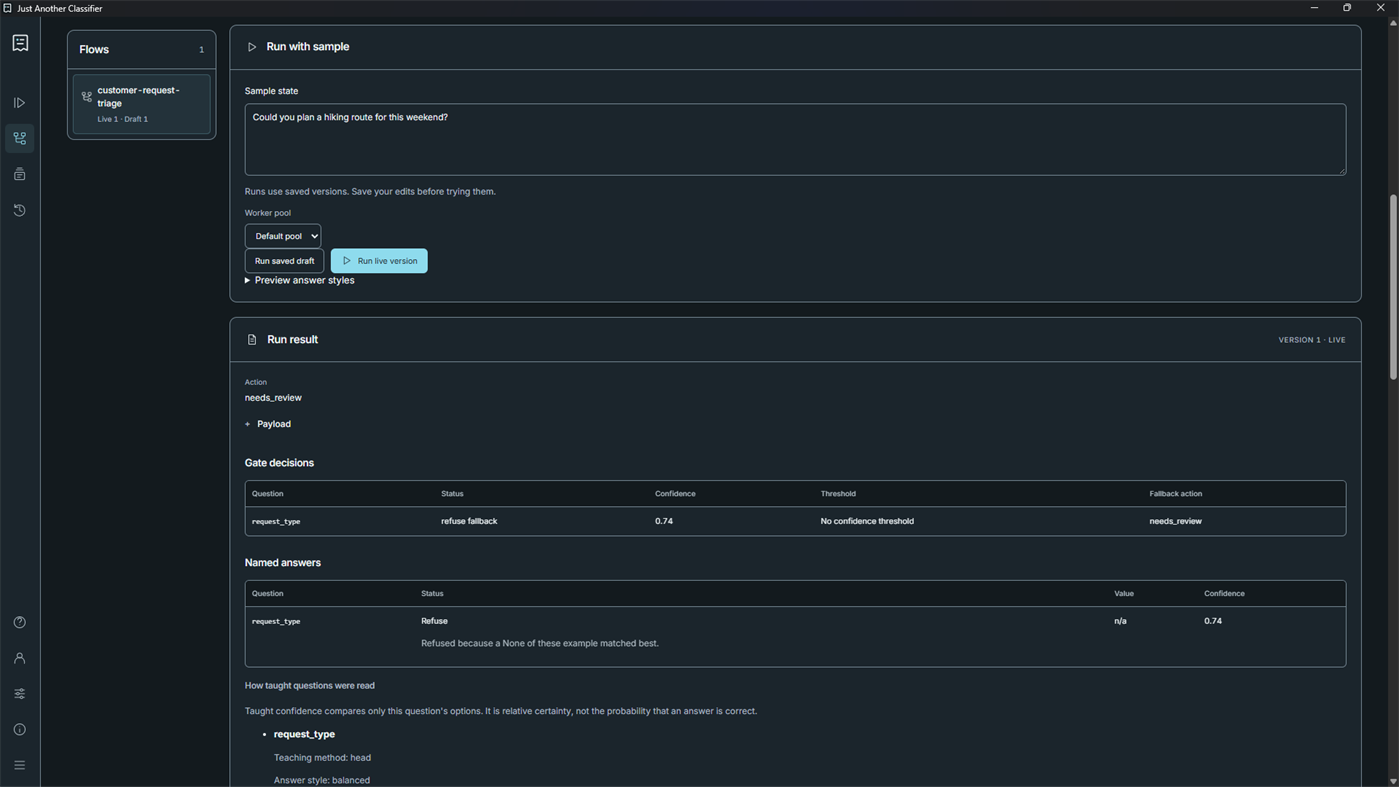Click 'Refuse' status in Named answers

tap(434, 621)
